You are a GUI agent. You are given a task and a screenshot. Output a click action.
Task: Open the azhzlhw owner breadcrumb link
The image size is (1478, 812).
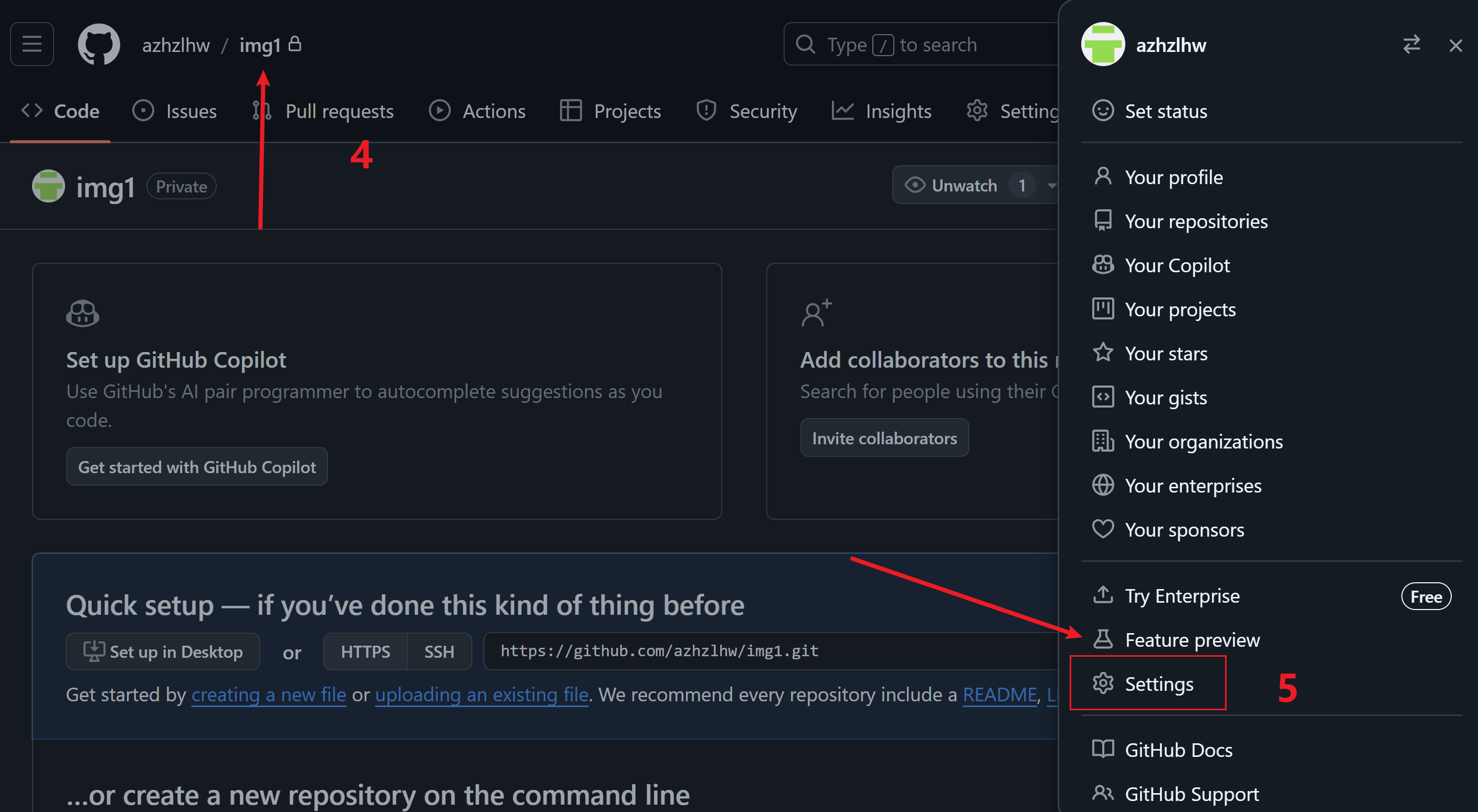point(176,45)
